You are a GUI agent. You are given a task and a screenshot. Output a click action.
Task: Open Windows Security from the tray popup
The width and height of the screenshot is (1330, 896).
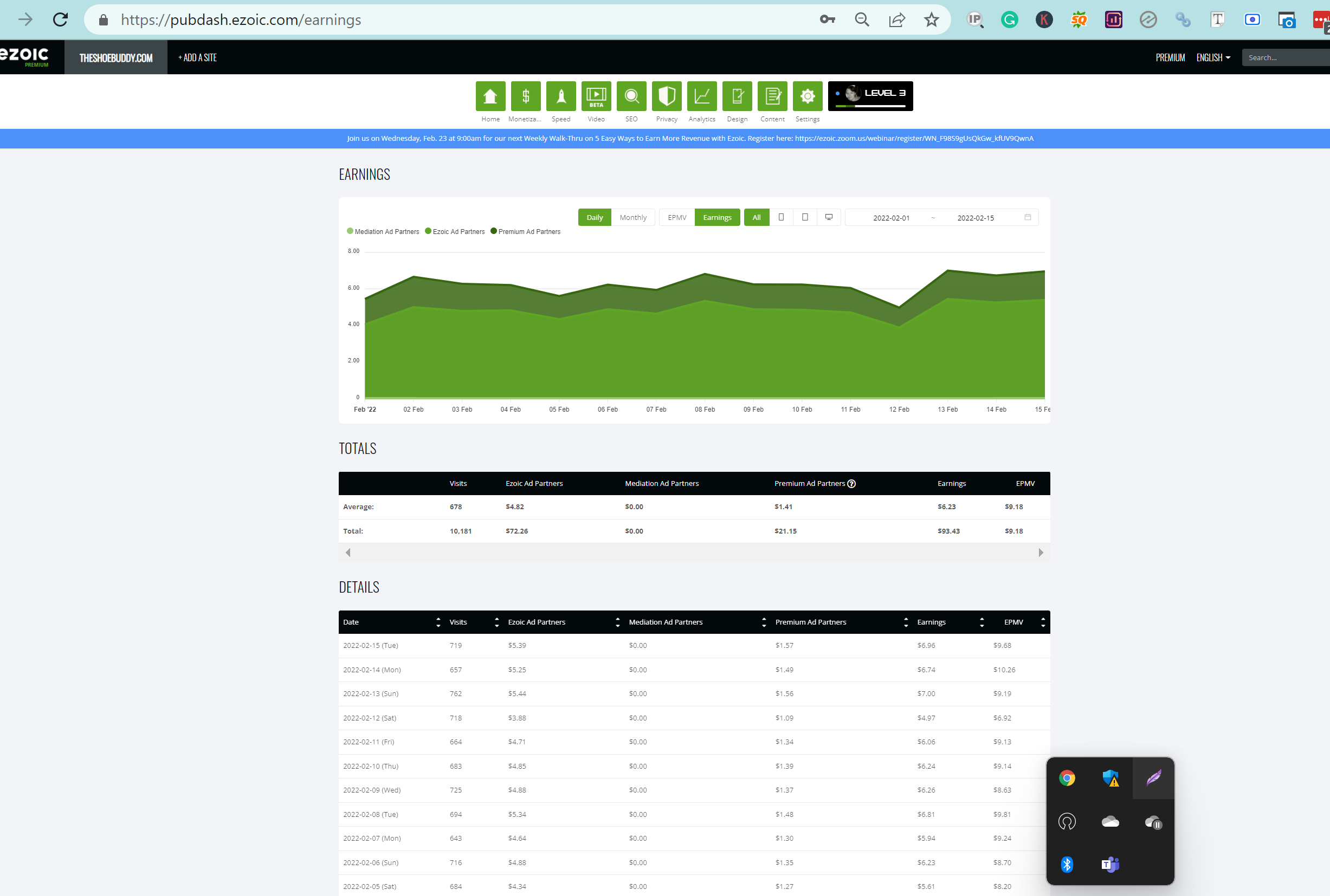[1111, 778]
